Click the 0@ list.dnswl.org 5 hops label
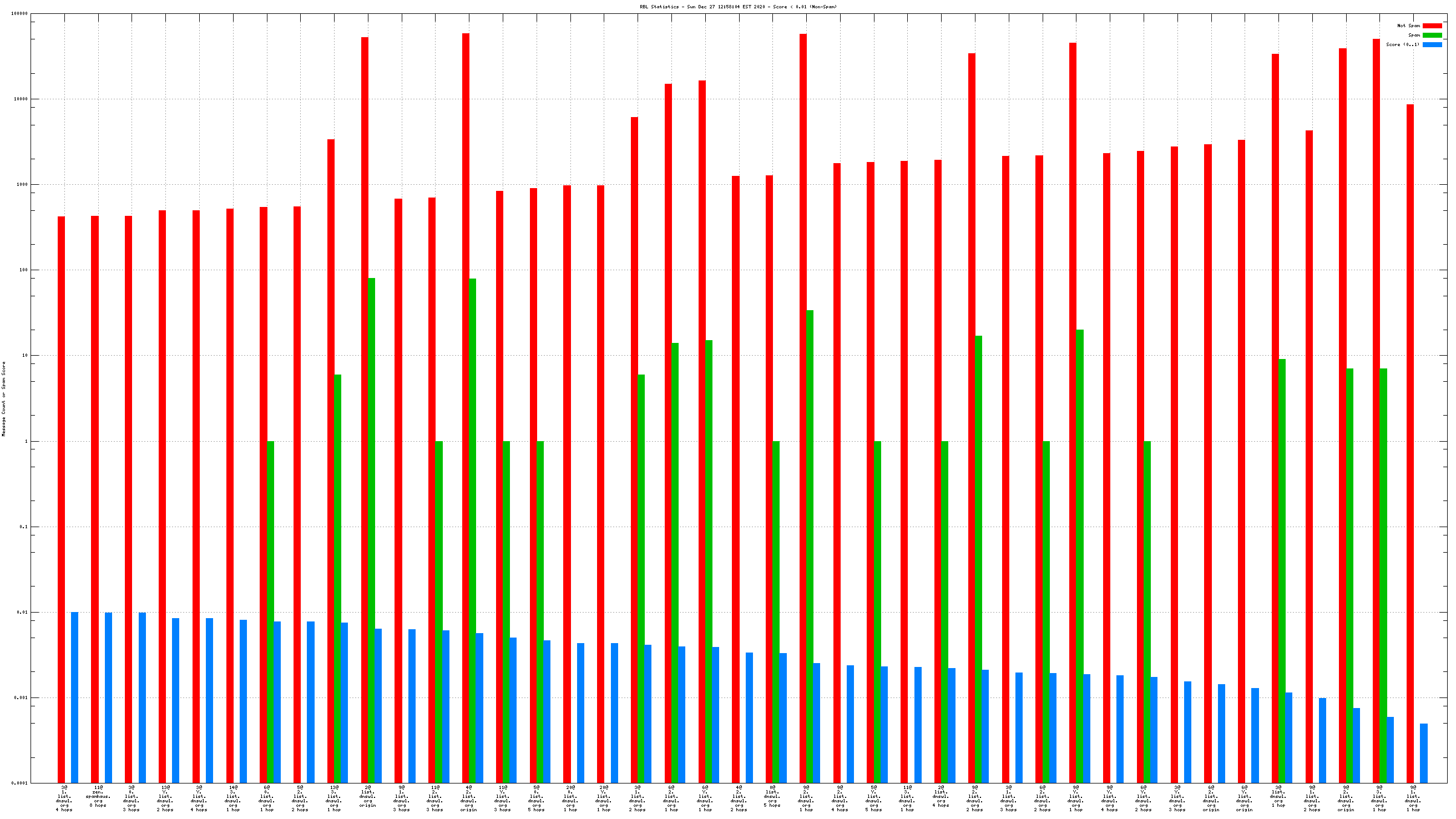Viewport: 1456px width, 819px height. coord(772,796)
